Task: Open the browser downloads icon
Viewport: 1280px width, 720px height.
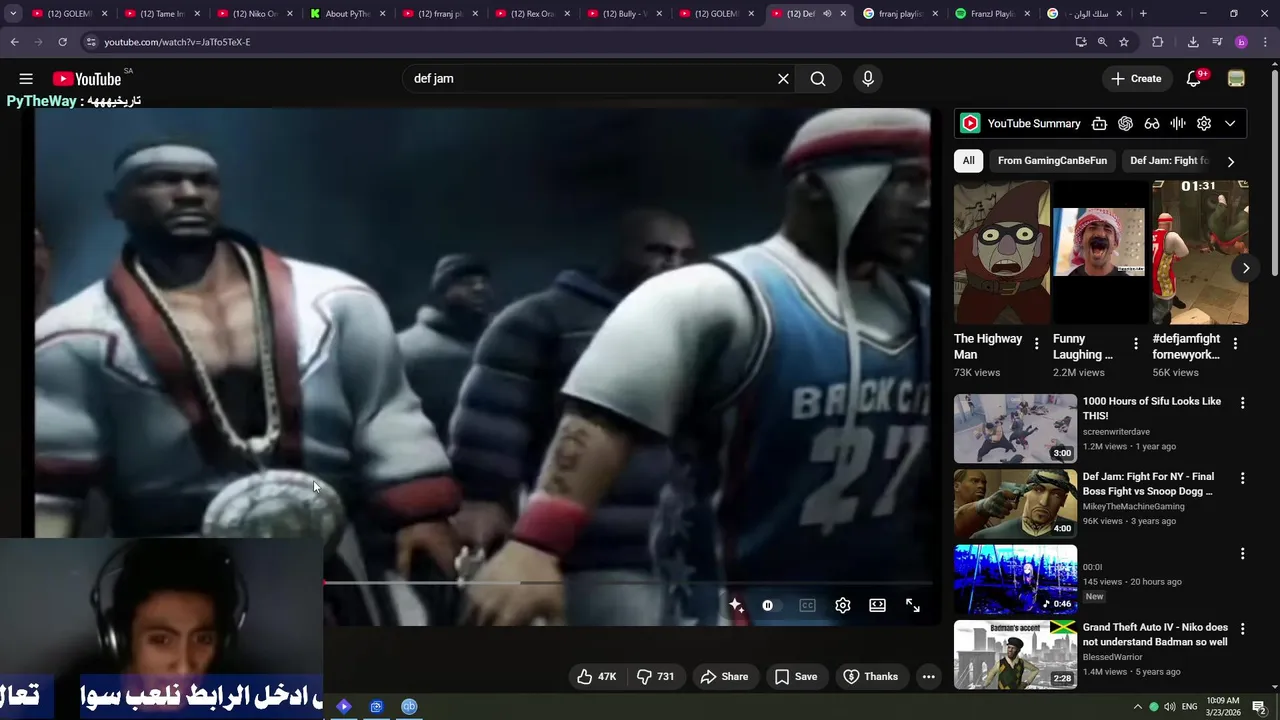Action: click(x=1193, y=42)
